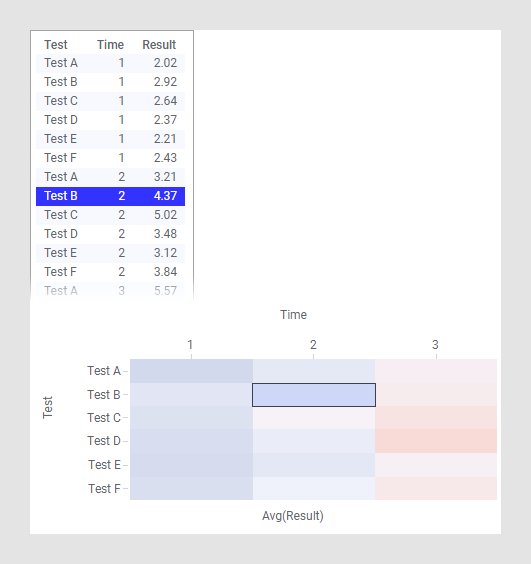This screenshot has width=531, height=564.
Task: Select the row with result 2.92
Action: click(110, 82)
